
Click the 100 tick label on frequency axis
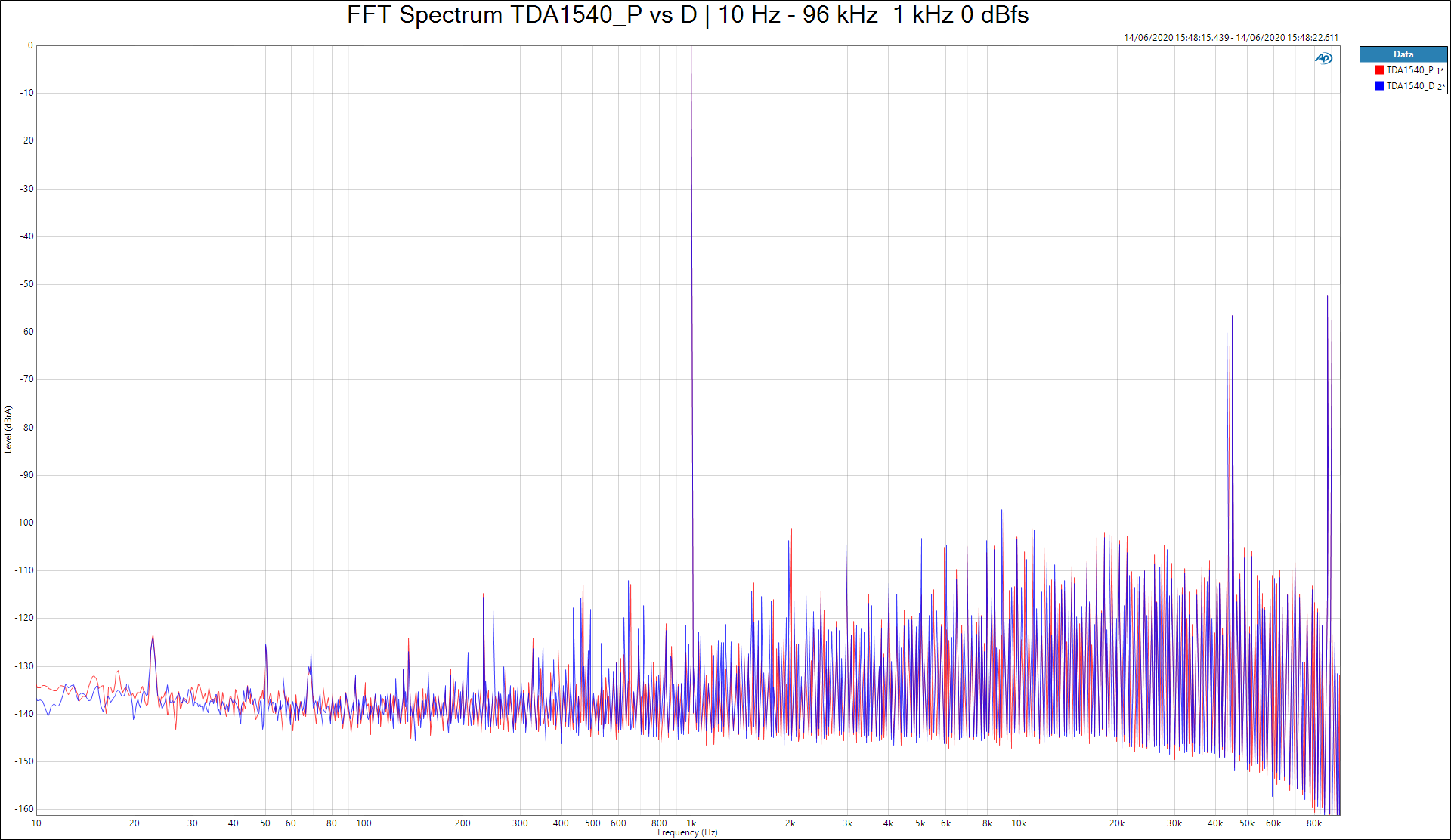coord(364,823)
